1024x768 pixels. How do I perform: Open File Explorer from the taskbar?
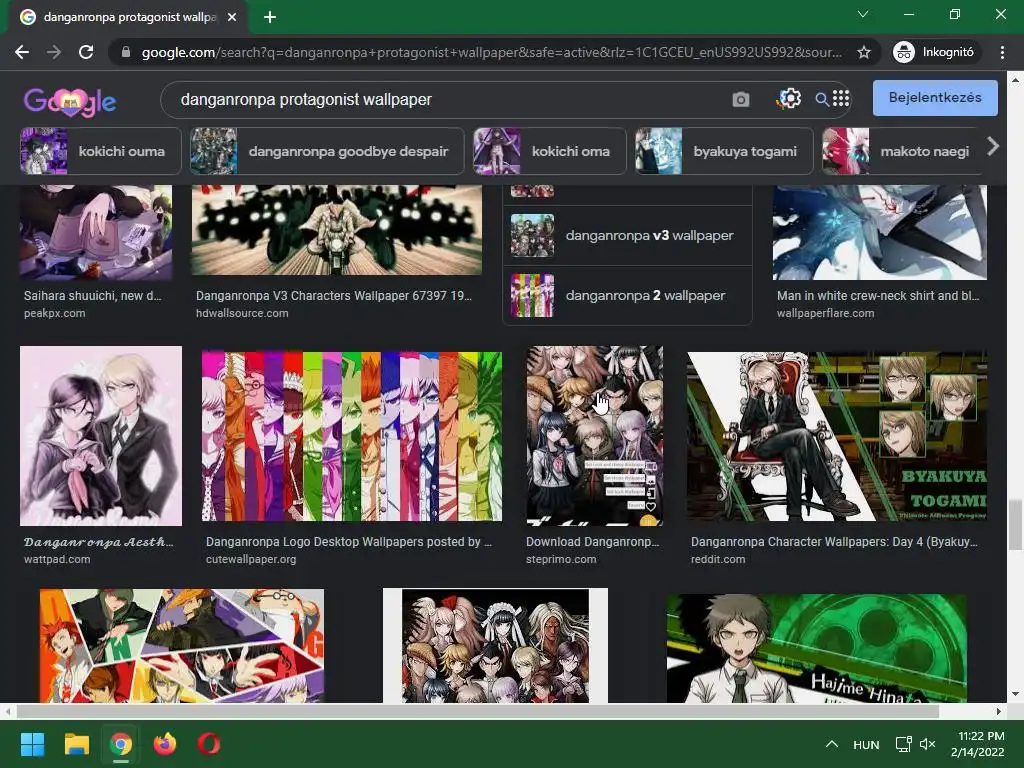click(76, 744)
